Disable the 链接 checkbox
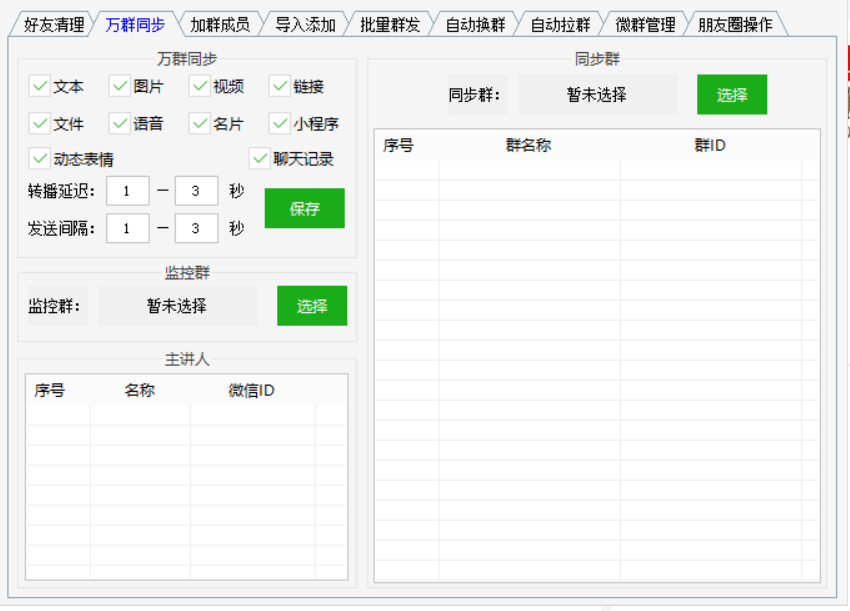Viewport: 850px width, 611px height. (280, 87)
